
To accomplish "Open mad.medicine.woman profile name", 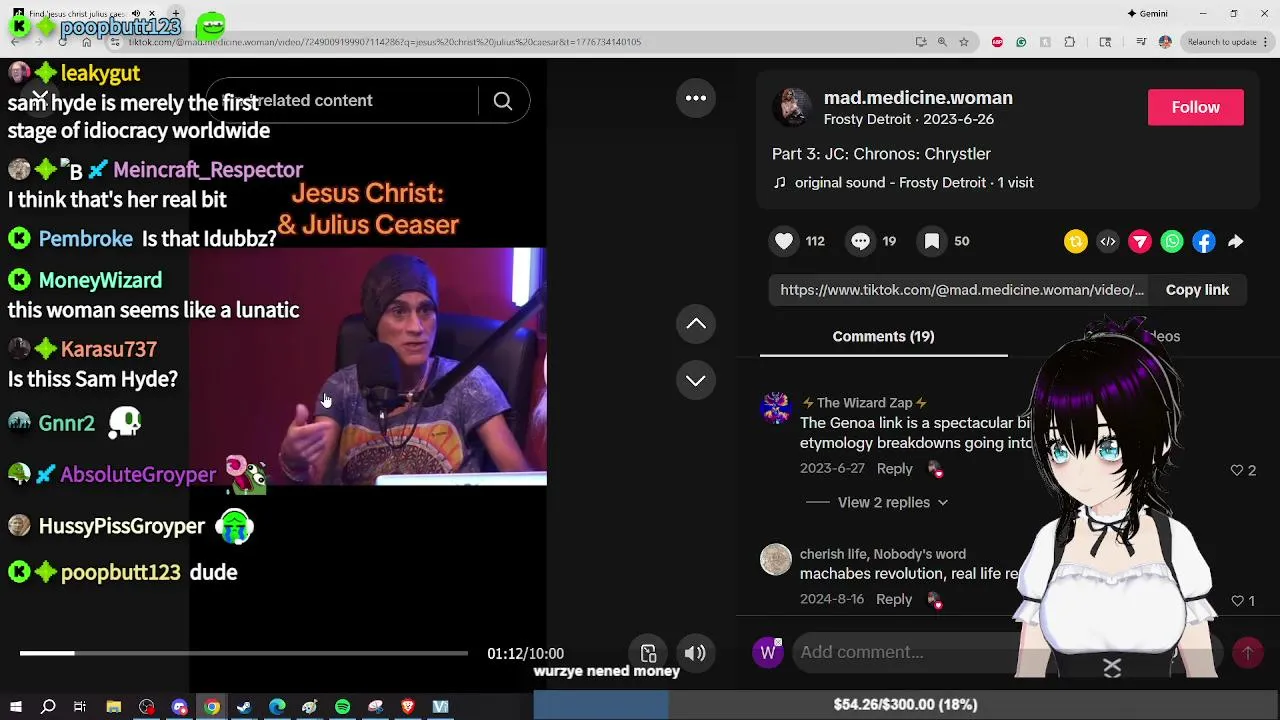I will click(x=918, y=98).
